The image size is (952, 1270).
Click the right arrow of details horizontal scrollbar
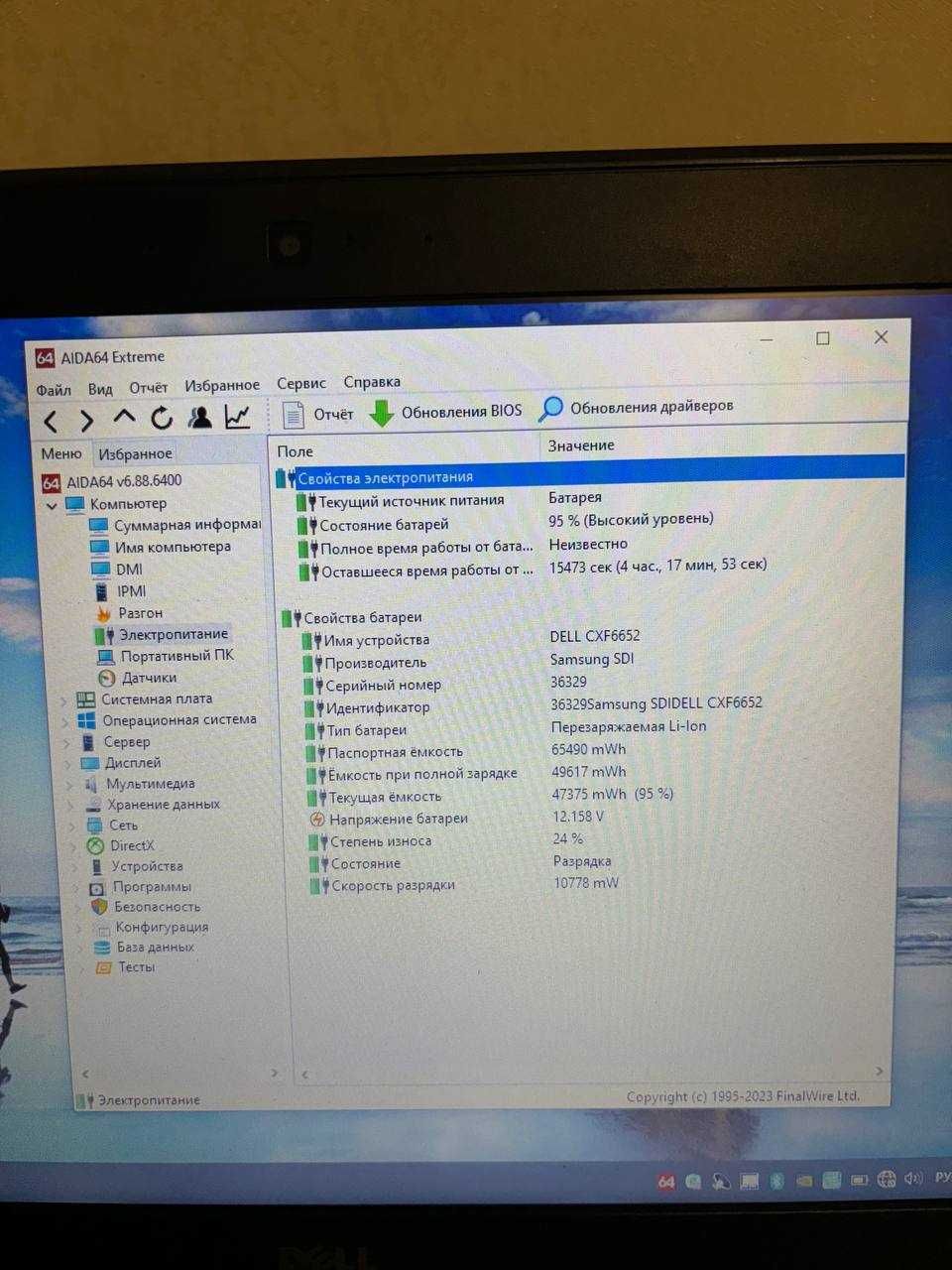click(879, 1071)
